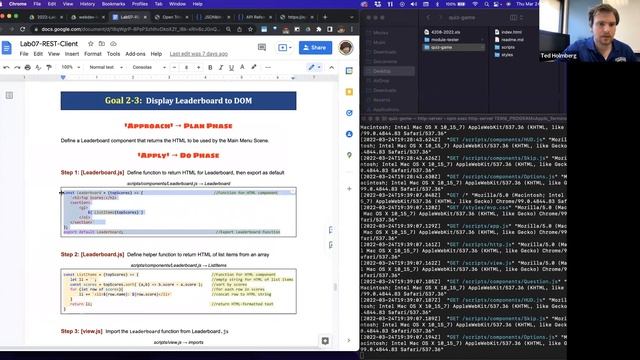Open the More toolbar options ellipsis
Image resolution: width=640 pixels, height=360 pixels.
click(268, 67)
